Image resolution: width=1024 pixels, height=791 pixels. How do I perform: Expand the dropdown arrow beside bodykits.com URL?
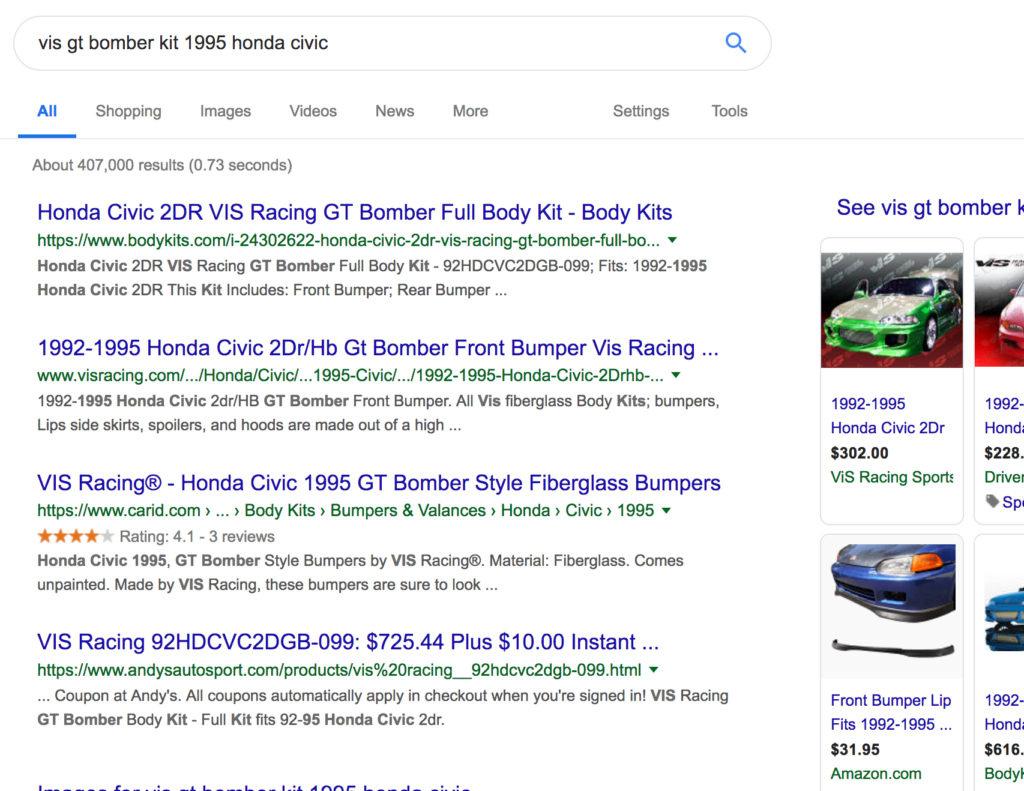click(x=672, y=240)
